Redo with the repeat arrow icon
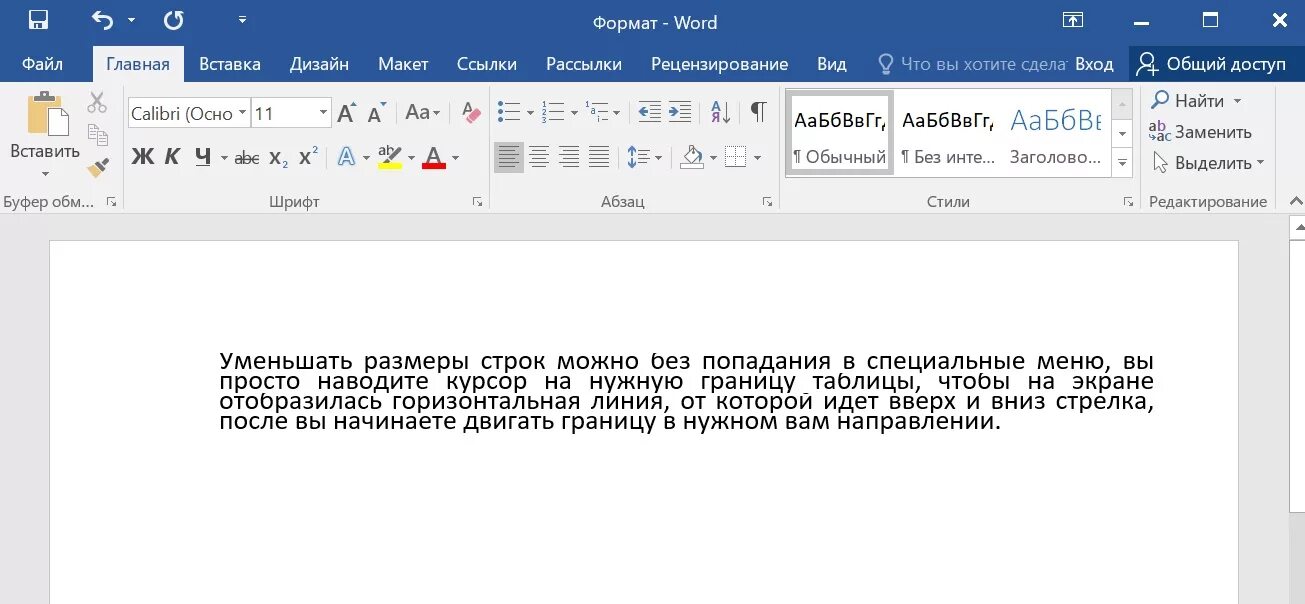Screen dimensions: 1305x604 point(173,20)
